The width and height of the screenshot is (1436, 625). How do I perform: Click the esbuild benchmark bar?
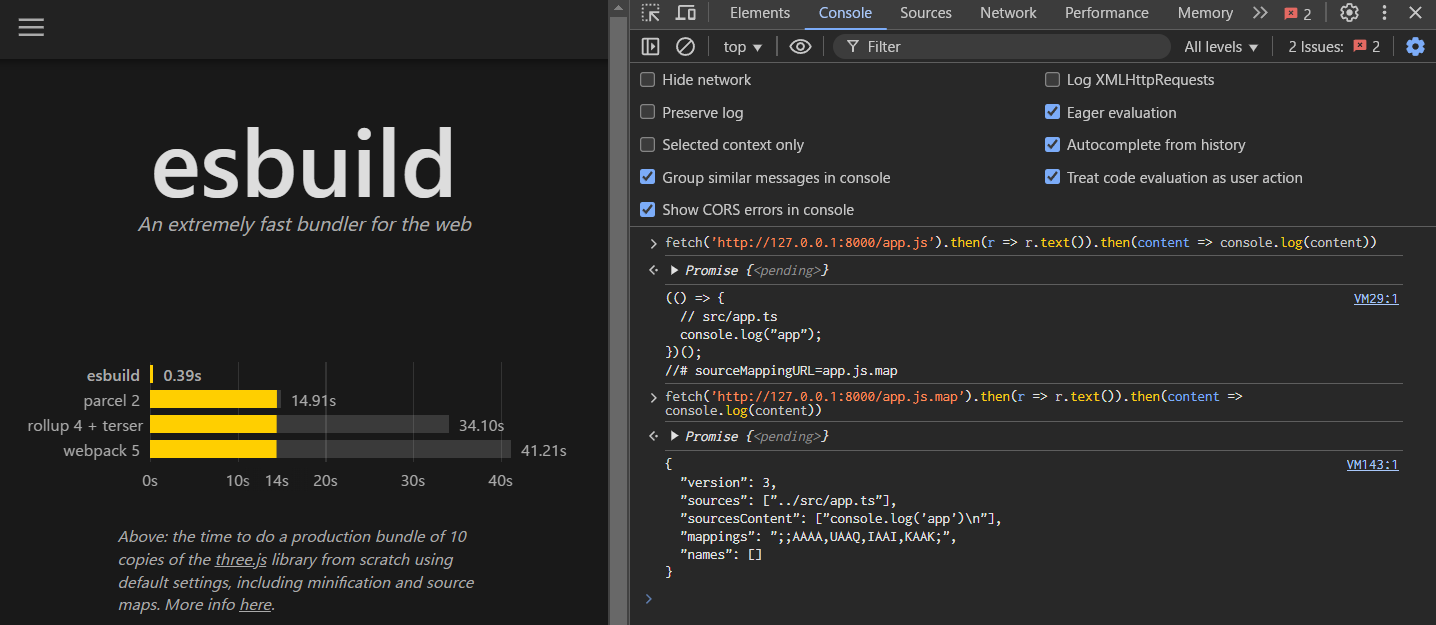(x=152, y=375)
